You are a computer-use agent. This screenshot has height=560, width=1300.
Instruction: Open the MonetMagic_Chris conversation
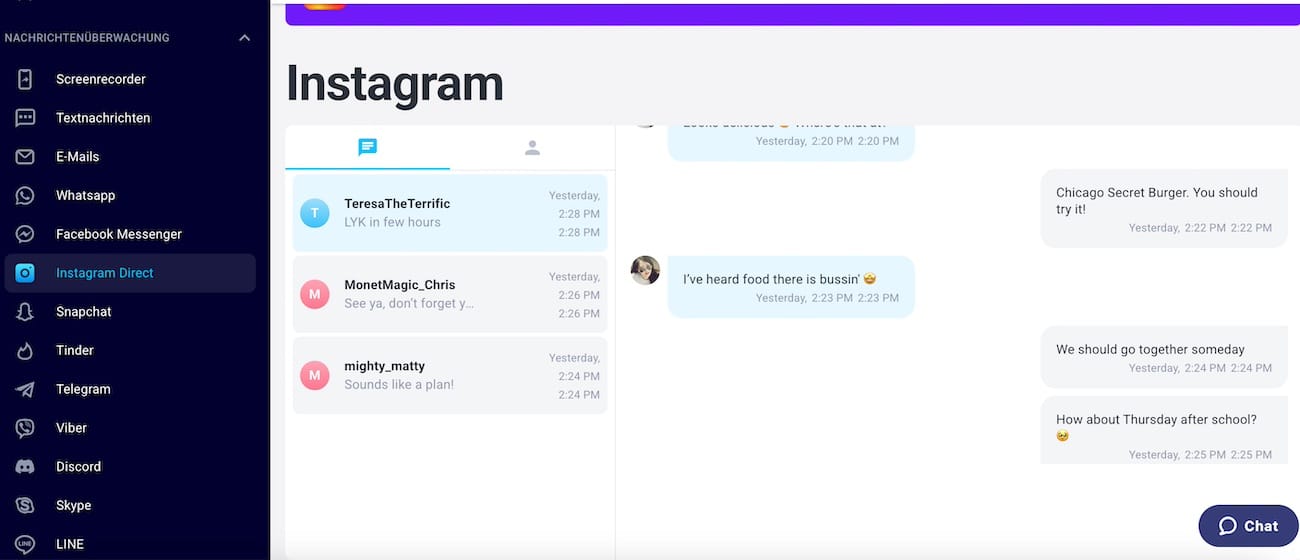(450, 294)
